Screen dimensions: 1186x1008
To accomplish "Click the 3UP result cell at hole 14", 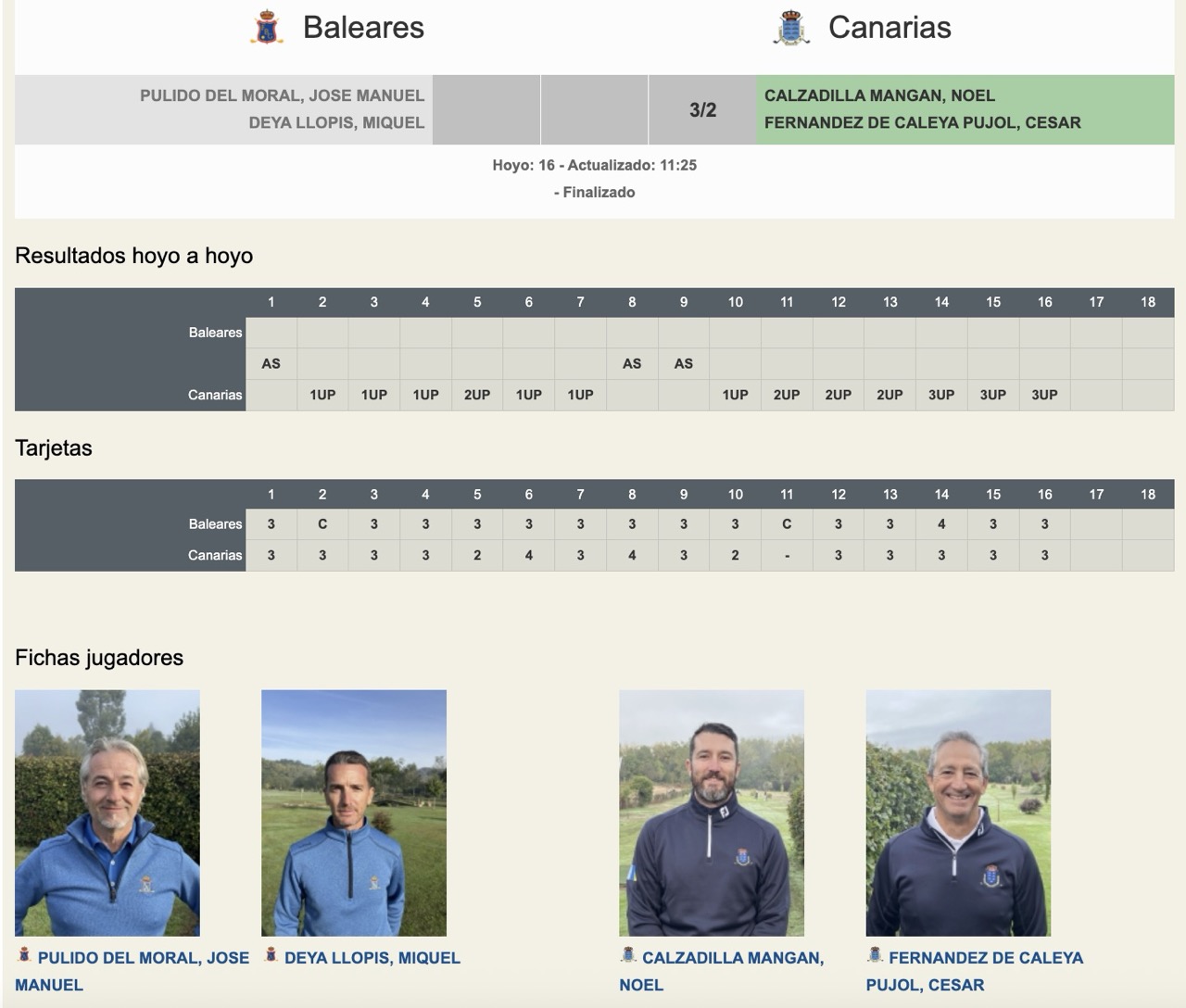I will coord(940,395).
